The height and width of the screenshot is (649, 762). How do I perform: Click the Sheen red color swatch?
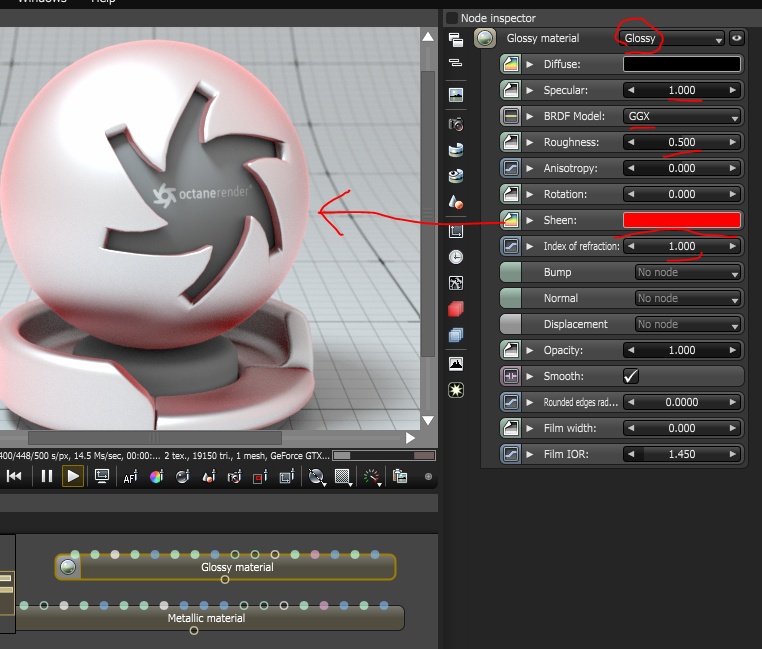682,220
